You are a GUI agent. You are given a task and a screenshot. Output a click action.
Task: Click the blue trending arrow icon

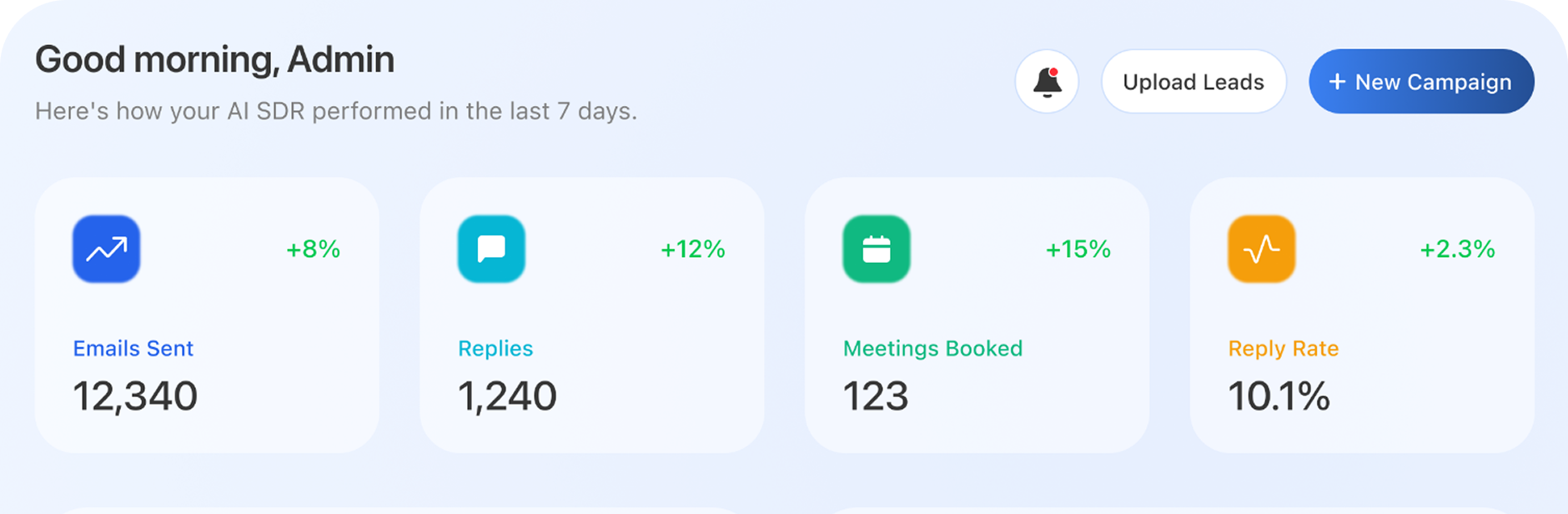(x=106, y=249)
